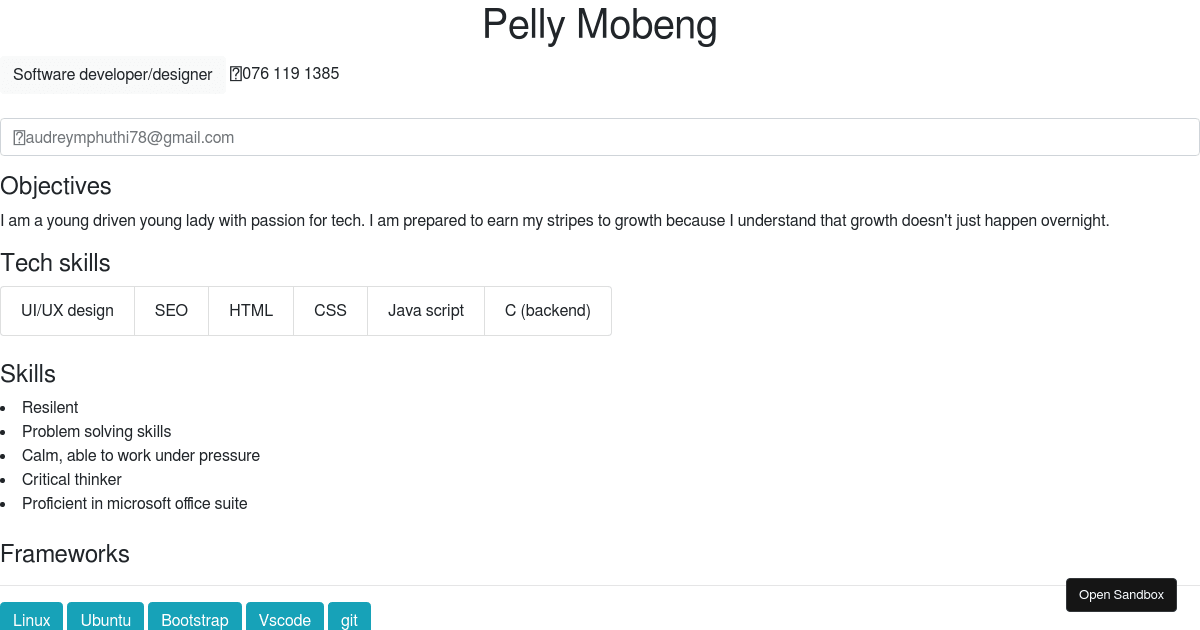The image size is (1200, 630).
Task: Select the git badge
Action: click(x=349, y=620)
